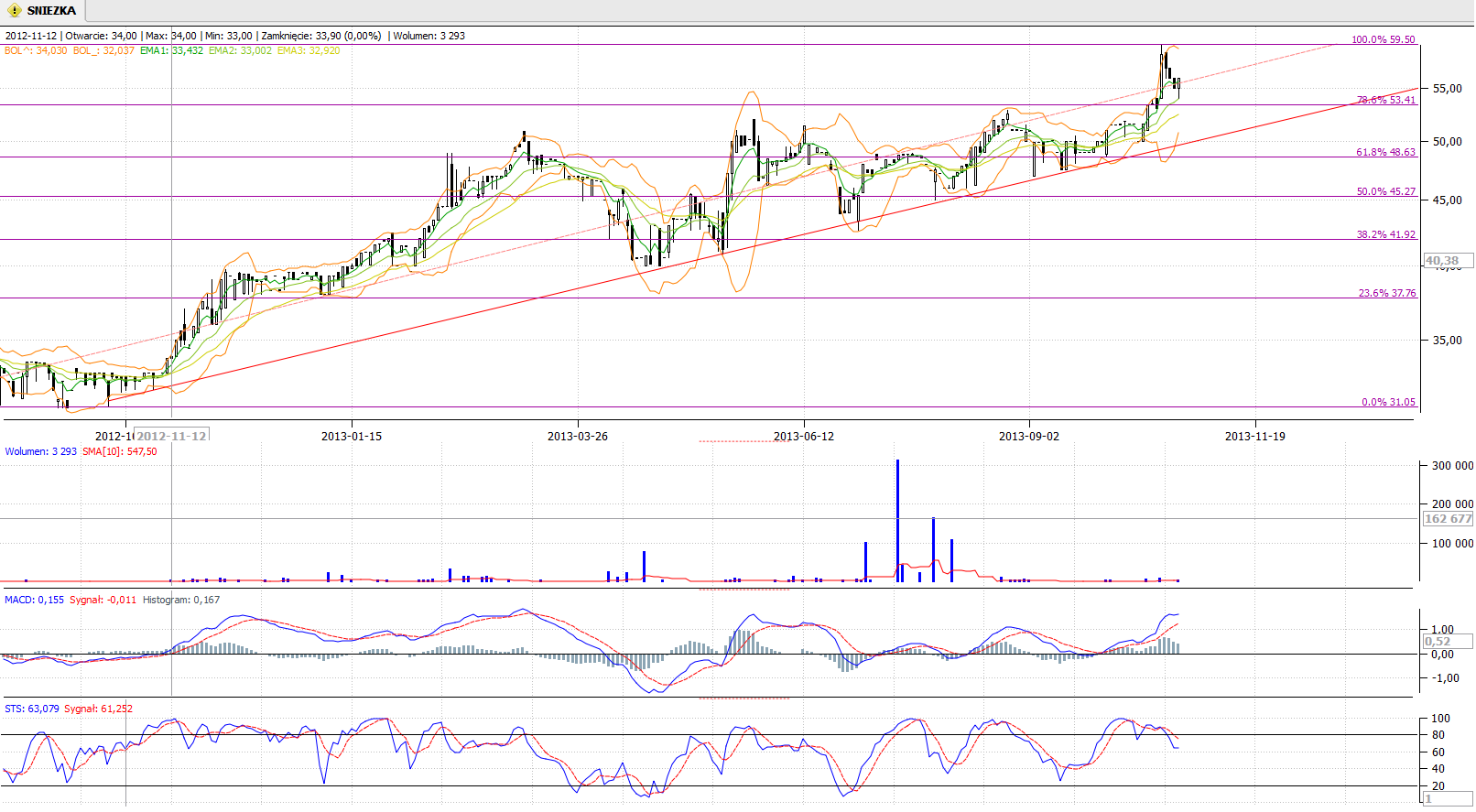Click the 45,00 tick on the price axis
The image size is (1476, 812).
1448,200
